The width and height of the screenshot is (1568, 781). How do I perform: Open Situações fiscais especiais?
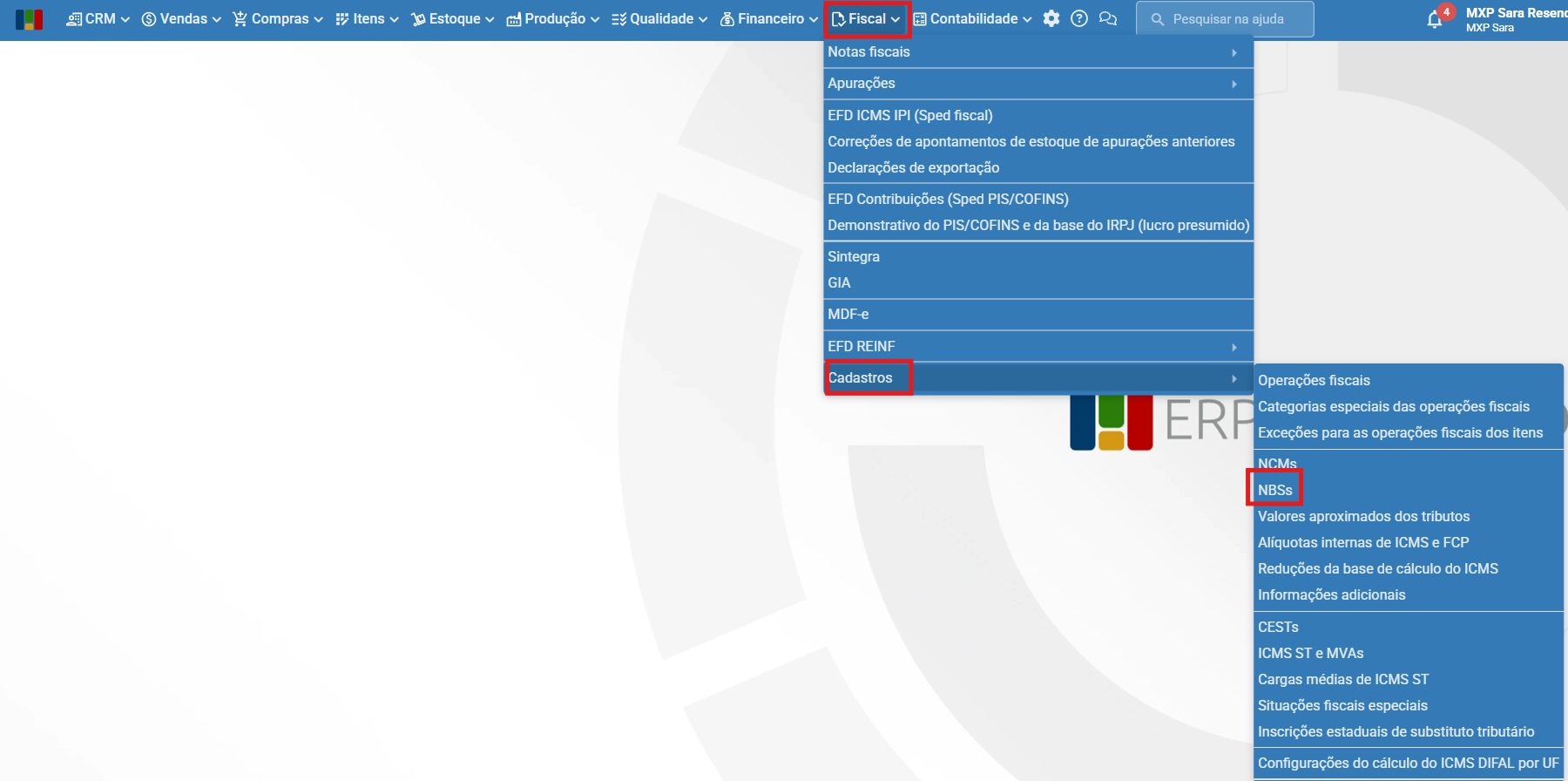[x=1409, y=705]
